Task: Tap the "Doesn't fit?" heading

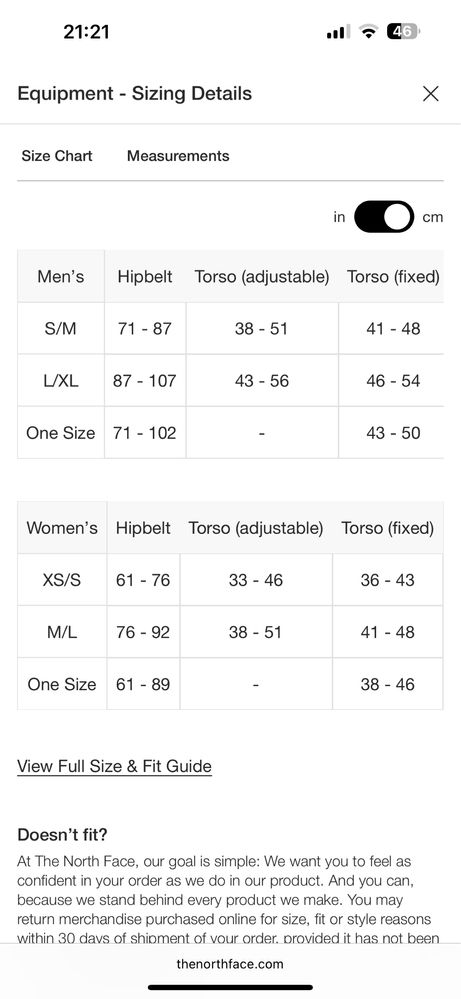Action: point(62,835)
